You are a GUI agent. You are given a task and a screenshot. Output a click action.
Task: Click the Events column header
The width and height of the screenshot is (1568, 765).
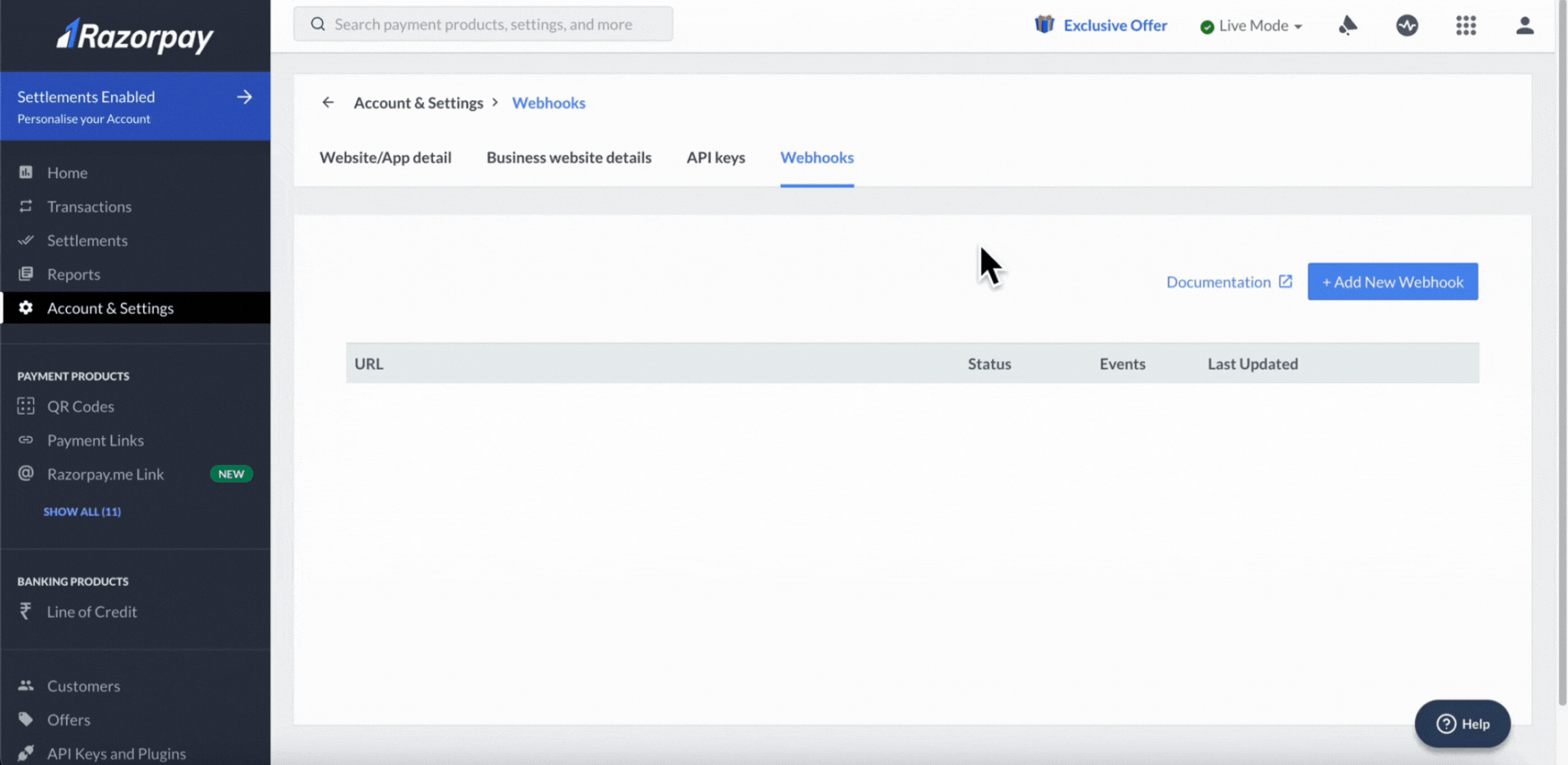point(1122,364)
